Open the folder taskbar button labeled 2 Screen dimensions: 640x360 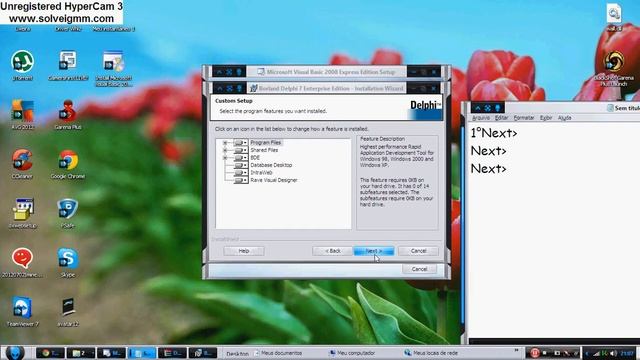coord(81,353)
